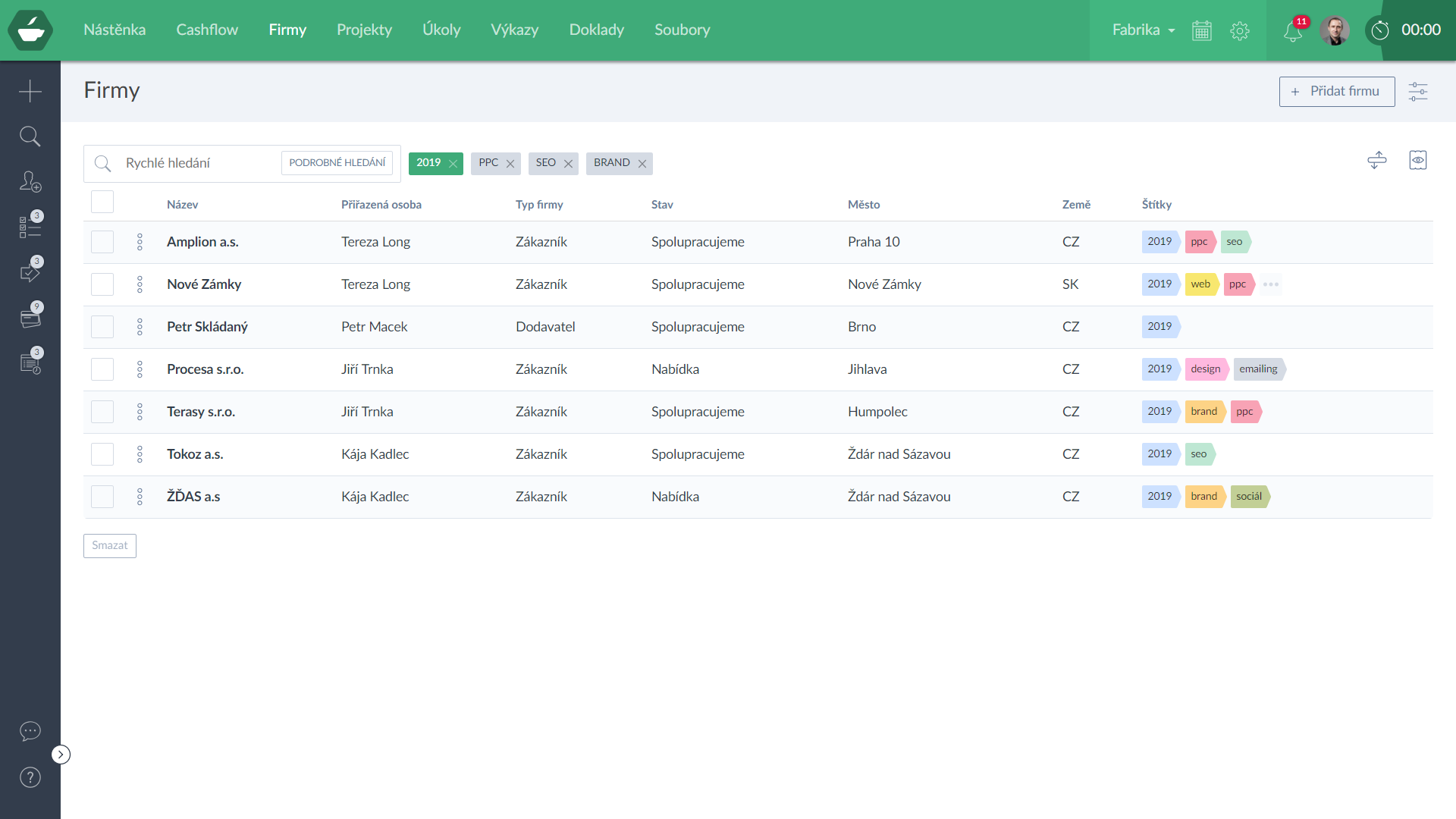
Task: Start the stopwatch timer icon
Action: click(1380, 30)
